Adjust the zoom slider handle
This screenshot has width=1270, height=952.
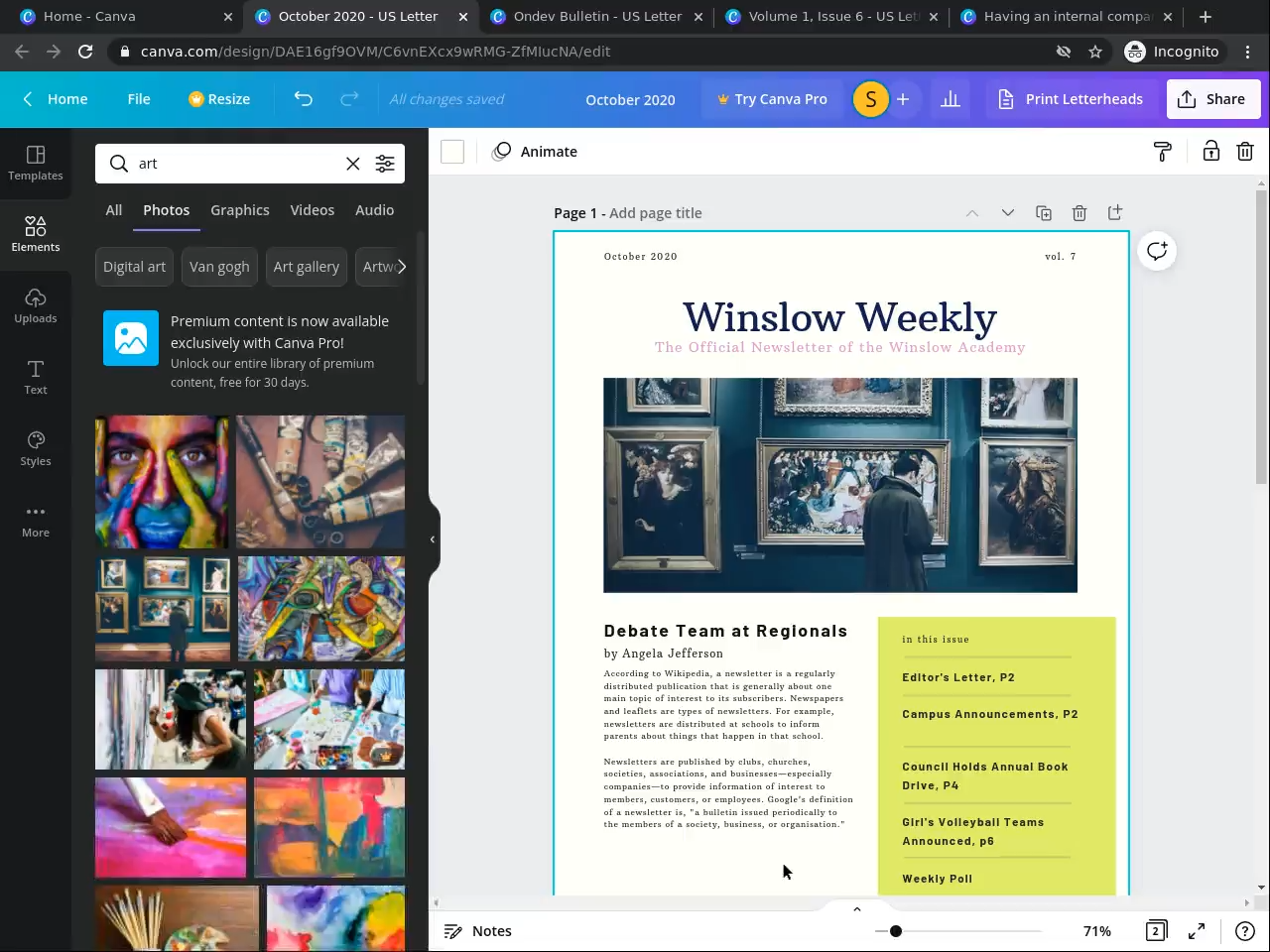click(x=896, y=931)
